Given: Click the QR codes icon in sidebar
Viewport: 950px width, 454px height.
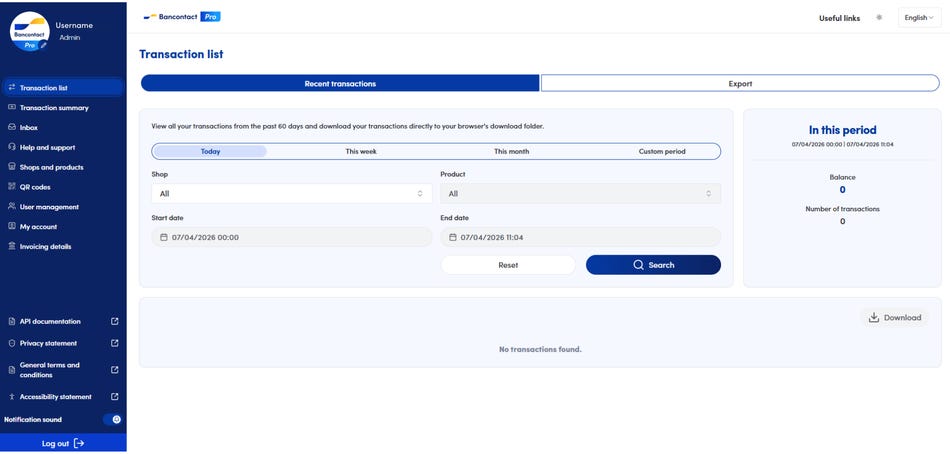Looking at the screenshot, I should [11, 187].
